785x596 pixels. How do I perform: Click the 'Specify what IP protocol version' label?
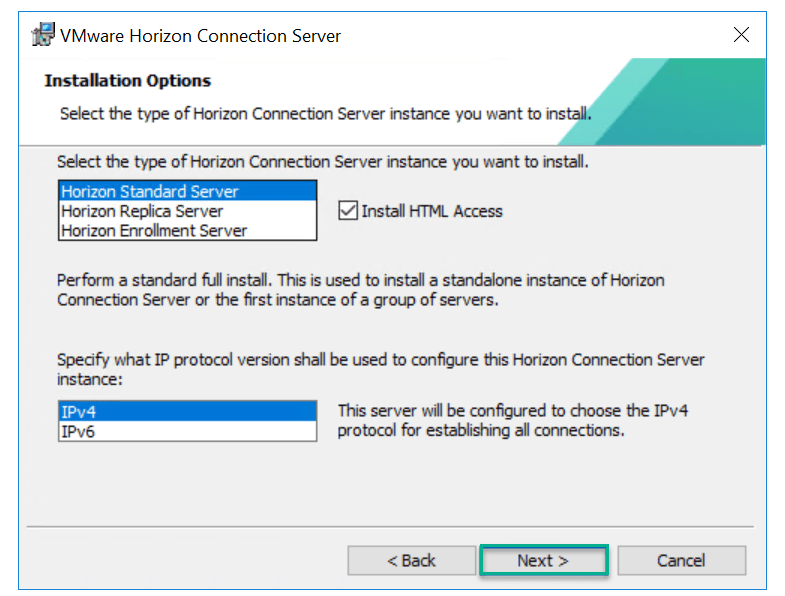coord(380,369)
